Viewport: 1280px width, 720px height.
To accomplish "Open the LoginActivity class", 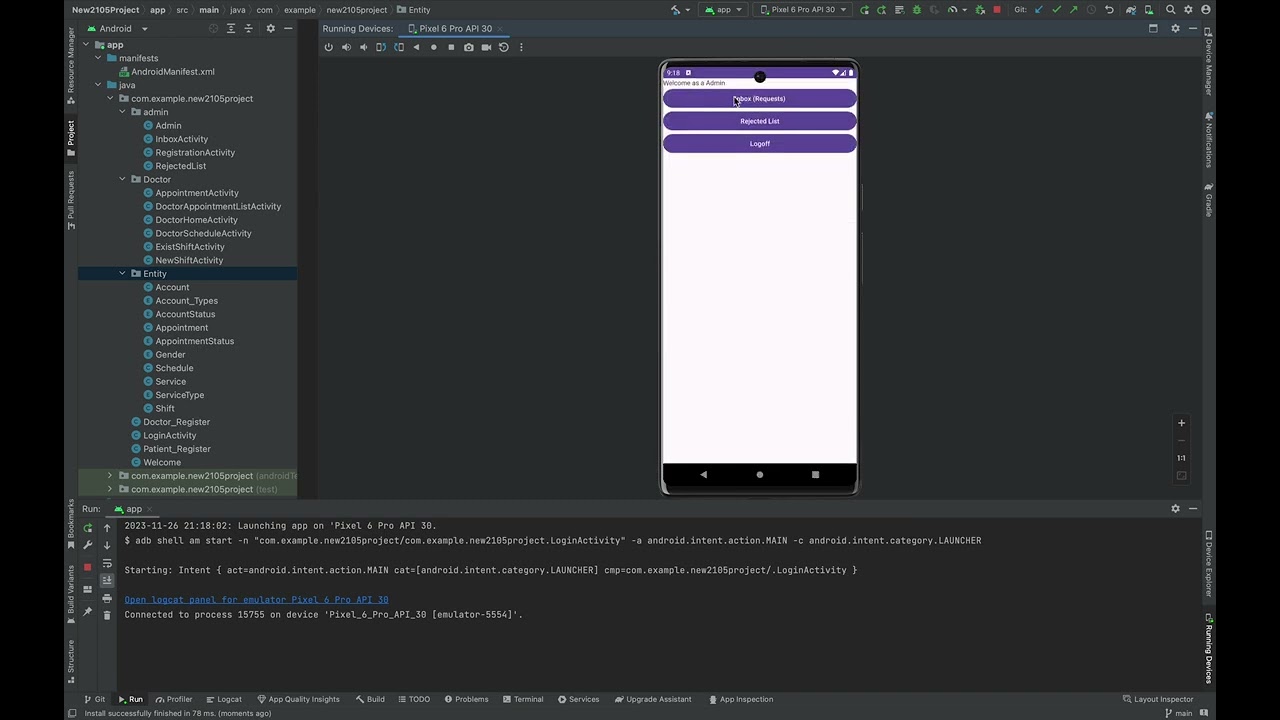I will 169,435.
